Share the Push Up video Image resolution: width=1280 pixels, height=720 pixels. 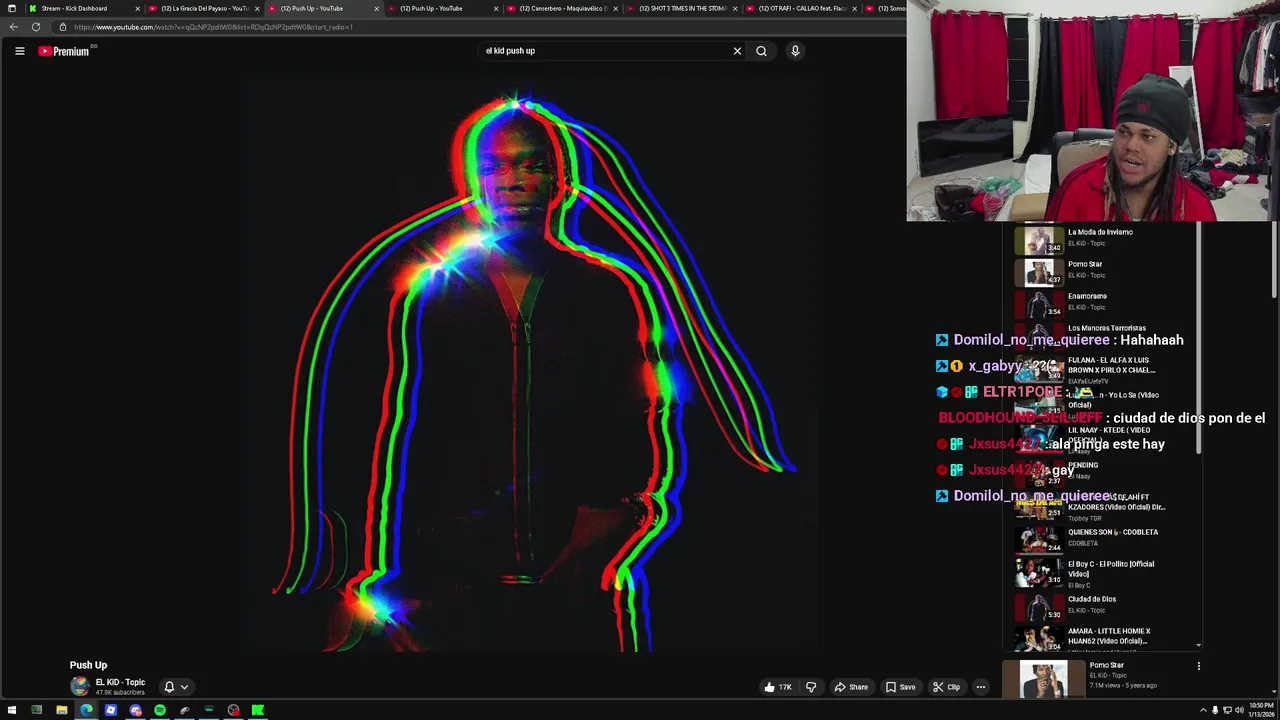coord(851,687)
